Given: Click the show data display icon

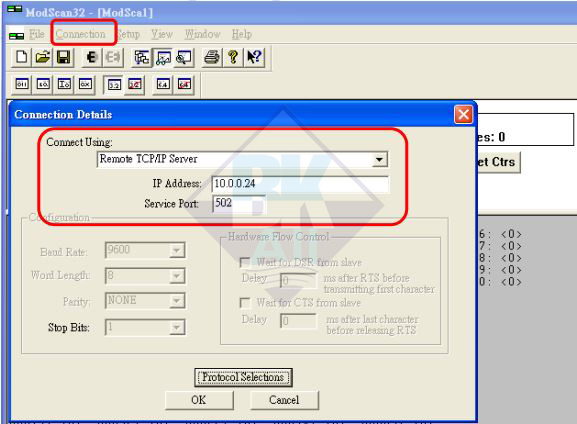Looking at the screenshot, I should [x=163, y=57].
